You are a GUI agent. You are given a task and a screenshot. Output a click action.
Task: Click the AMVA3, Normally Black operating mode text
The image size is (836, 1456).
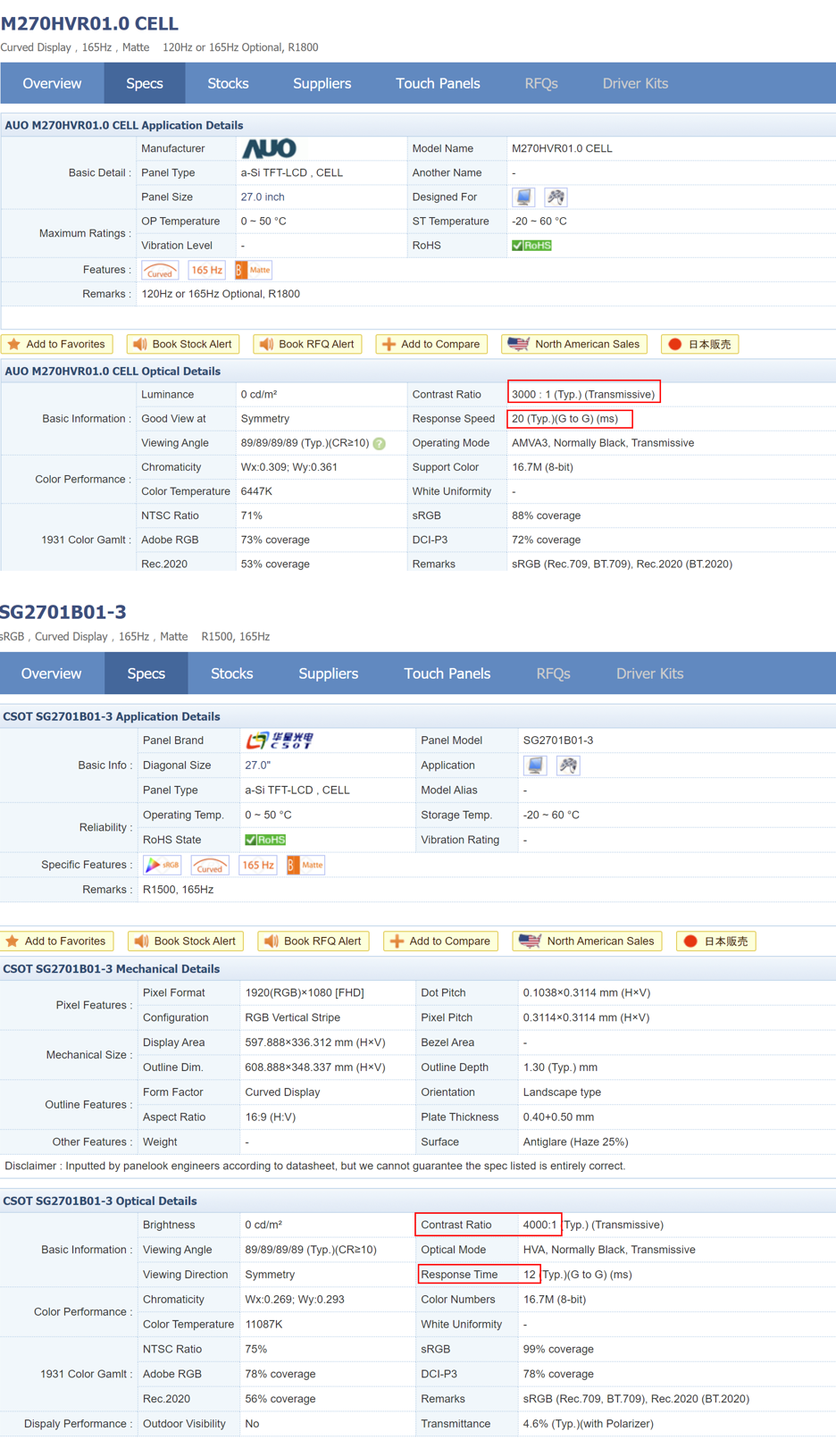pyautogui.click(x=603, y=443)
